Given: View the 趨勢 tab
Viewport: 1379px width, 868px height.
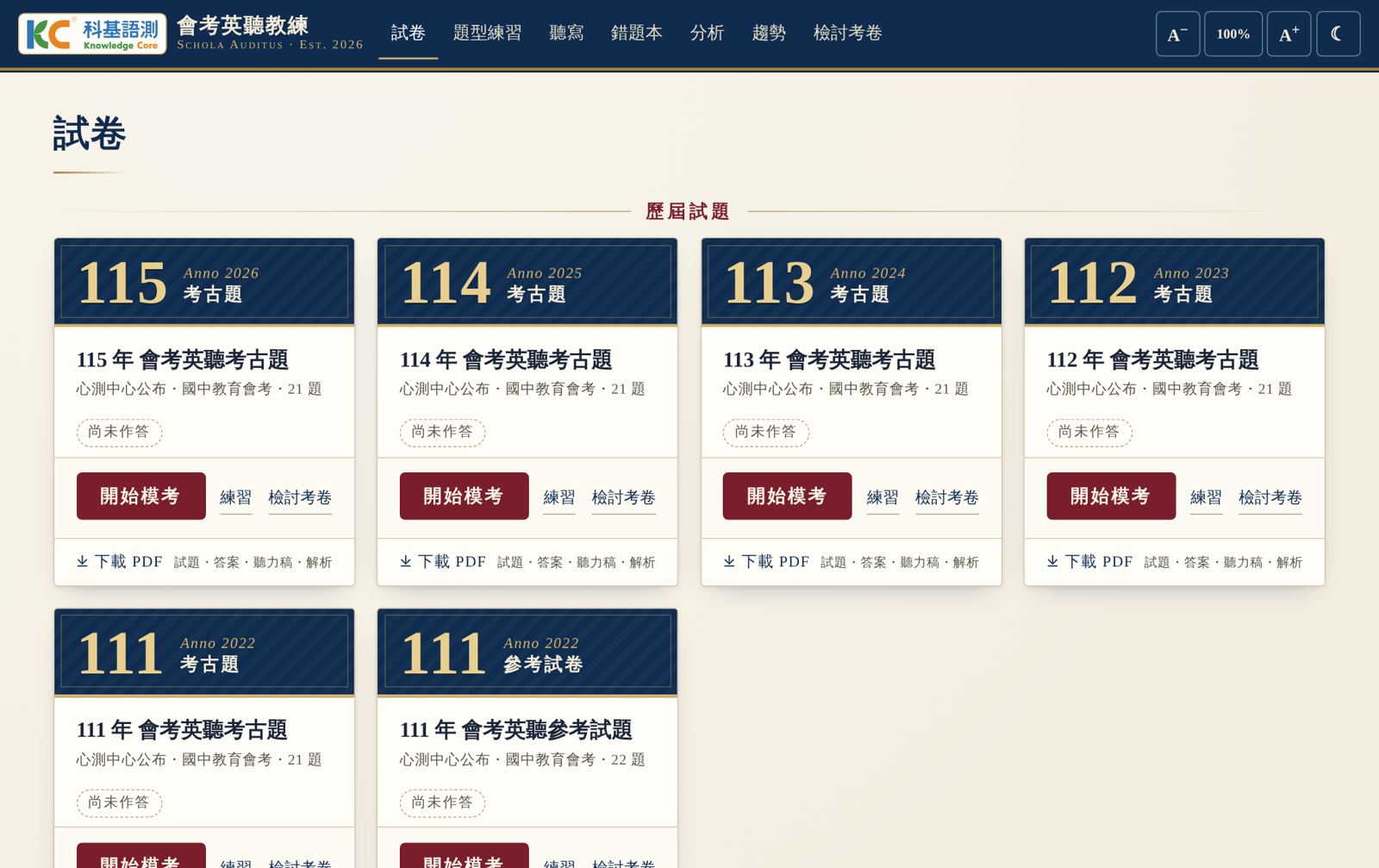Looking at the screenshot, I should point(769,33).
